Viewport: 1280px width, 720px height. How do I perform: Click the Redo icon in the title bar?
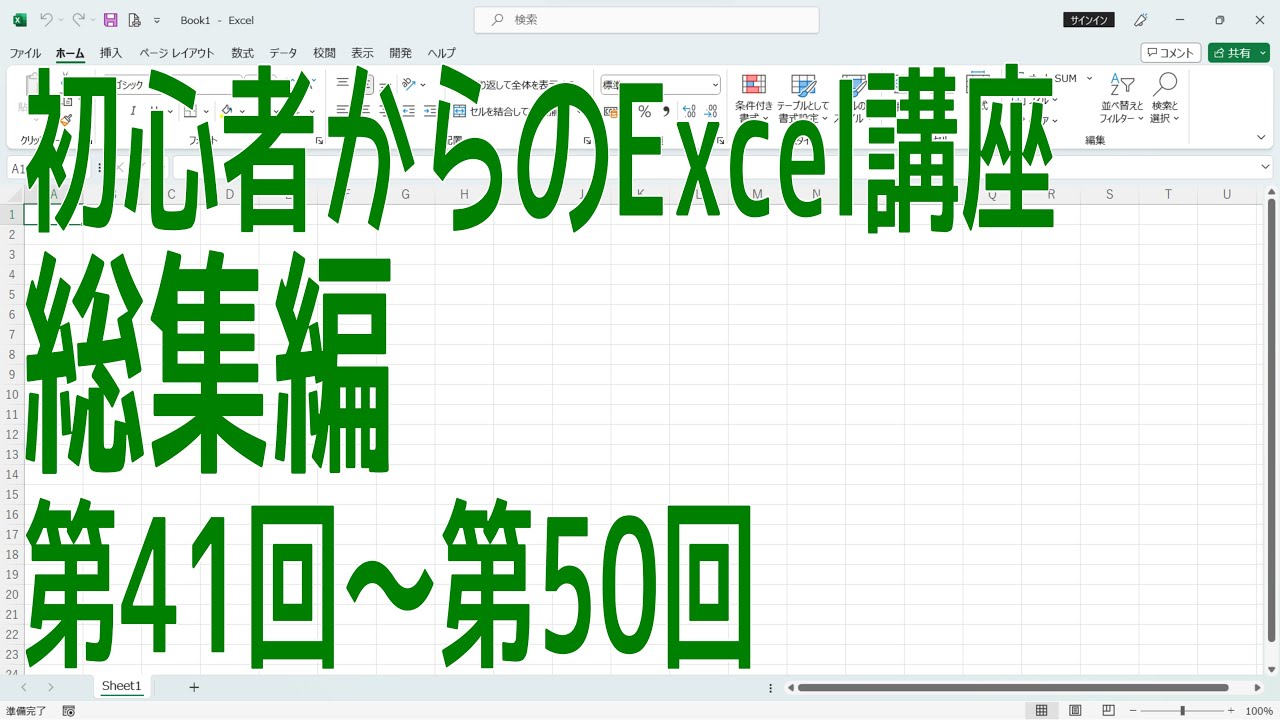[x=78, y=20]
